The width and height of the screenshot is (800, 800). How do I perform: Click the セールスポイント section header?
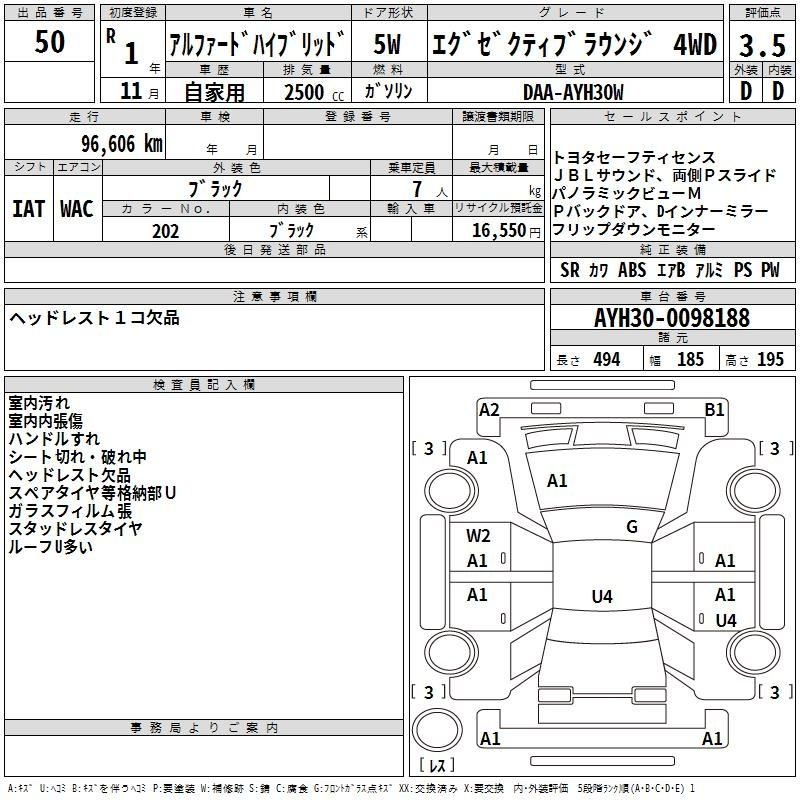[x=672, y=117]
